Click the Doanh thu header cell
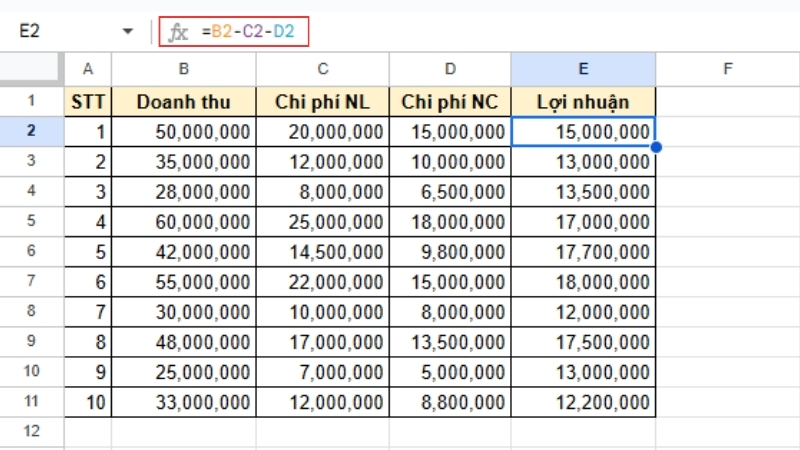 [x=183, y=102]
